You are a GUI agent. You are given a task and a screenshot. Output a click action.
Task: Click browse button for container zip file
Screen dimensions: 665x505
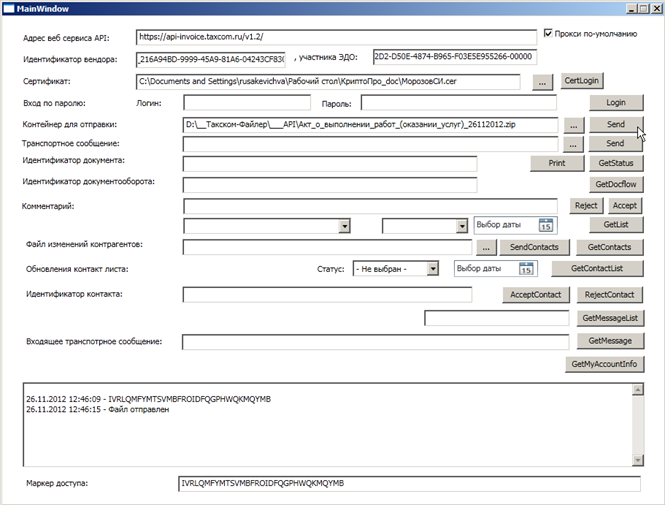(572, 125)
